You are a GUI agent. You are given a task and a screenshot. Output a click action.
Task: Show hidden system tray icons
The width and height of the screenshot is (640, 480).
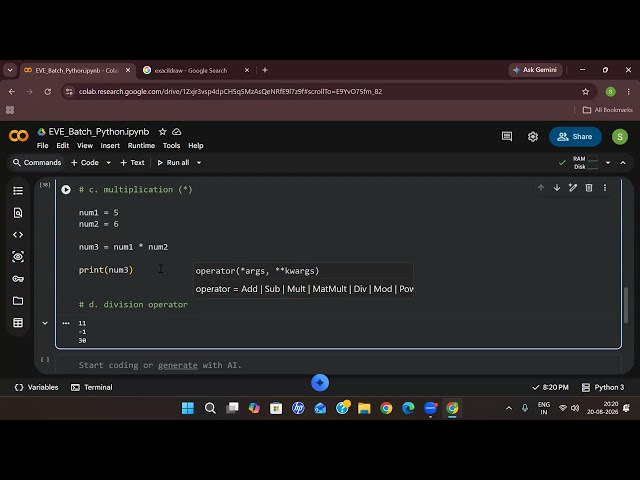coord(509,408)
